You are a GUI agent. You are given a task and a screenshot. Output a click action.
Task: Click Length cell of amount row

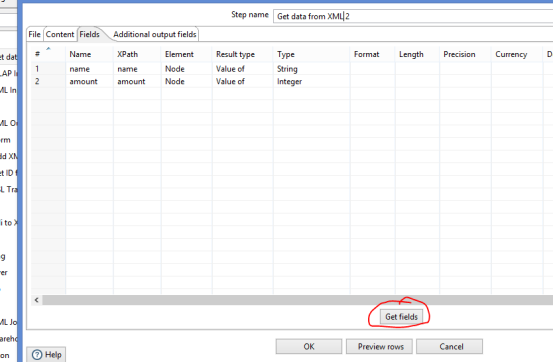(x=418, y=82)
